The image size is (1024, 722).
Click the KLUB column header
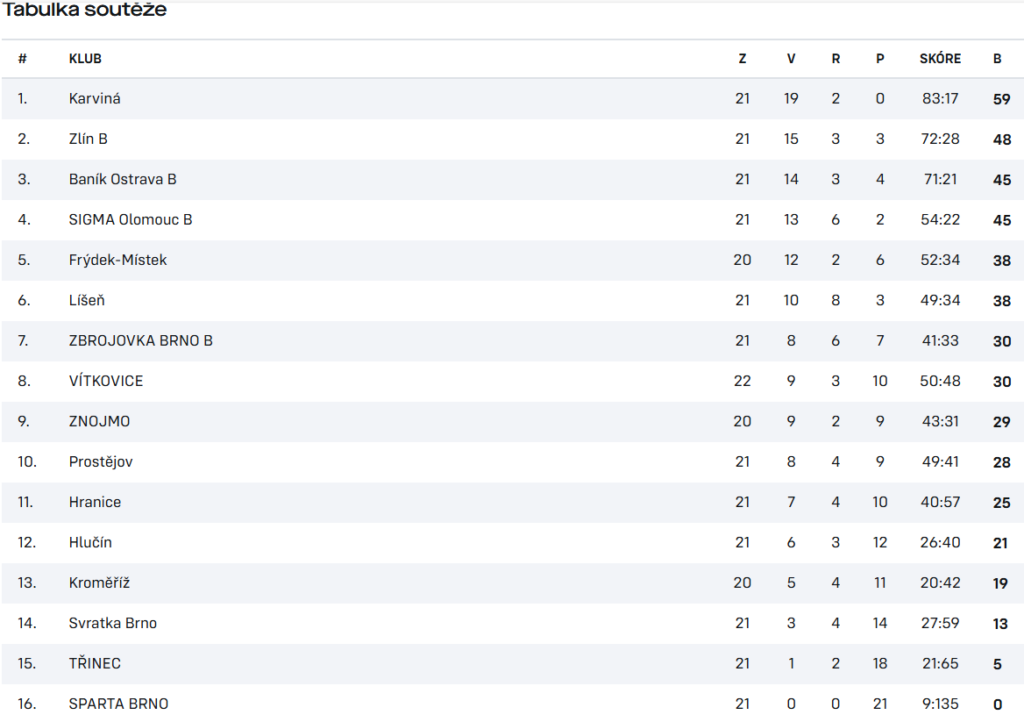85,59
